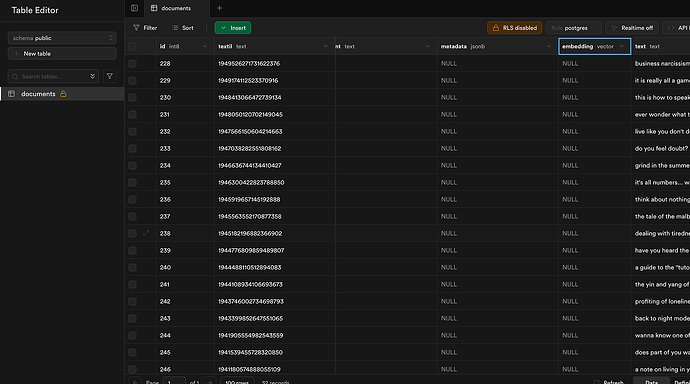Select the checkbox for row 229
The image size is (690, 384).
[x=132, y=80]
